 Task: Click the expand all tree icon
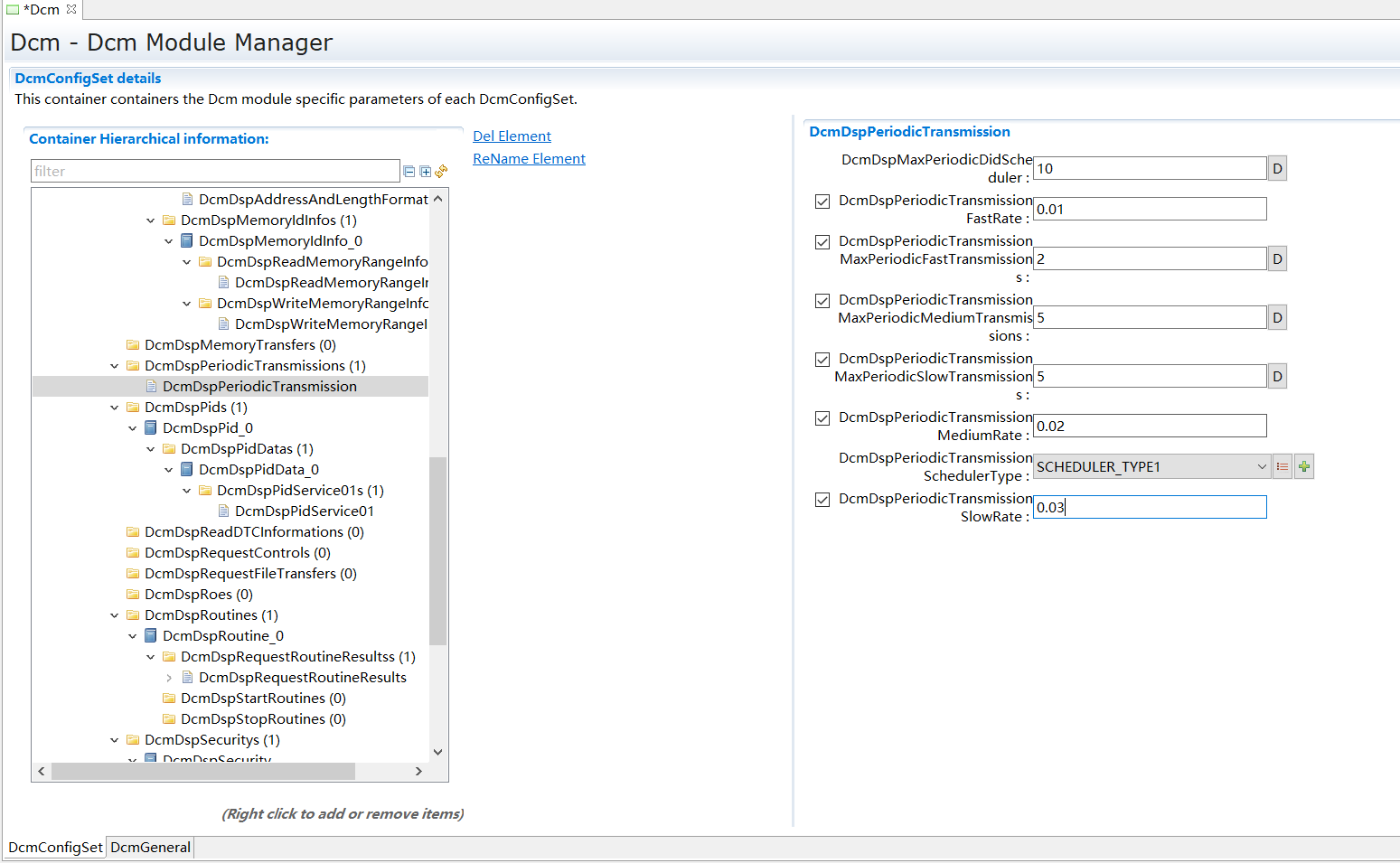pos(426,172)
